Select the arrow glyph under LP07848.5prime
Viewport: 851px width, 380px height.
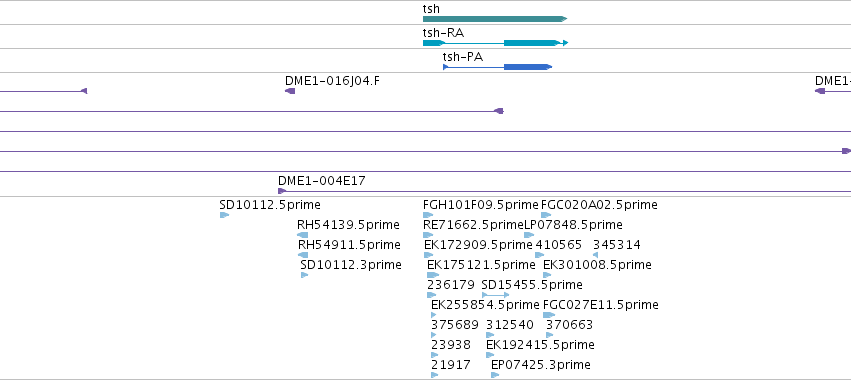tap(529, 235)
